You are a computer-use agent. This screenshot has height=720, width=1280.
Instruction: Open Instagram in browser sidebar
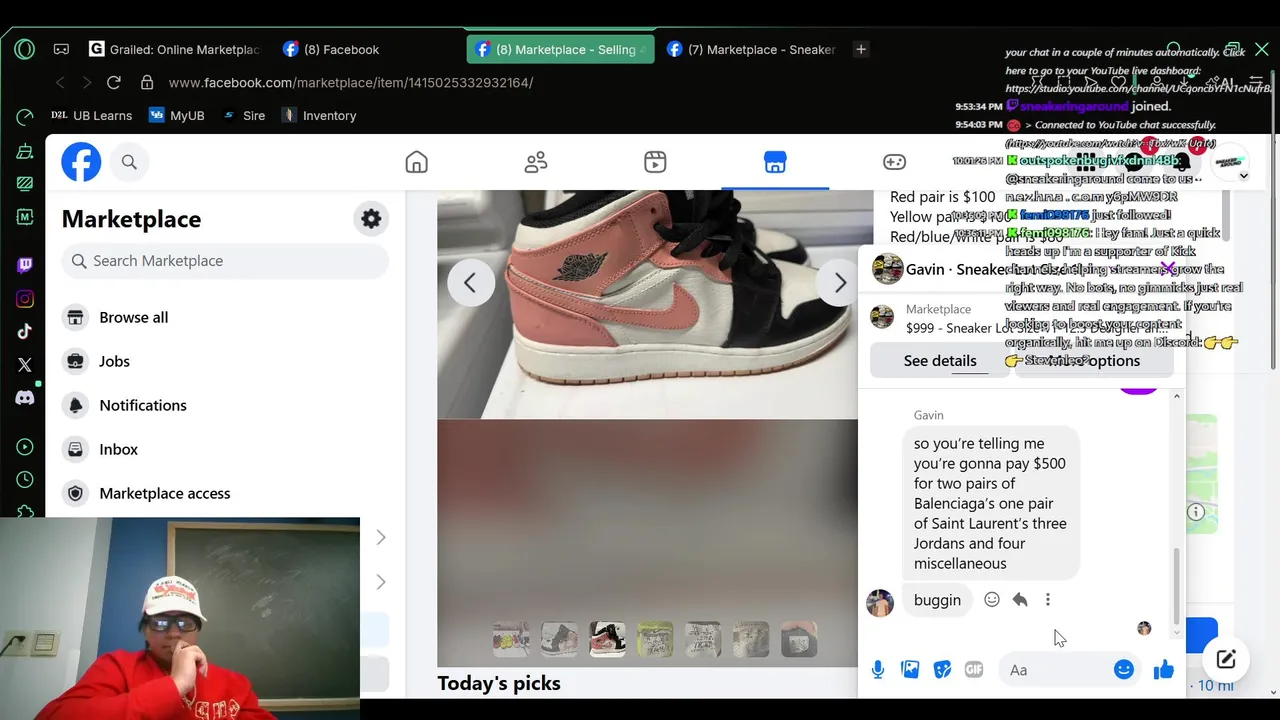click(25, 298)
